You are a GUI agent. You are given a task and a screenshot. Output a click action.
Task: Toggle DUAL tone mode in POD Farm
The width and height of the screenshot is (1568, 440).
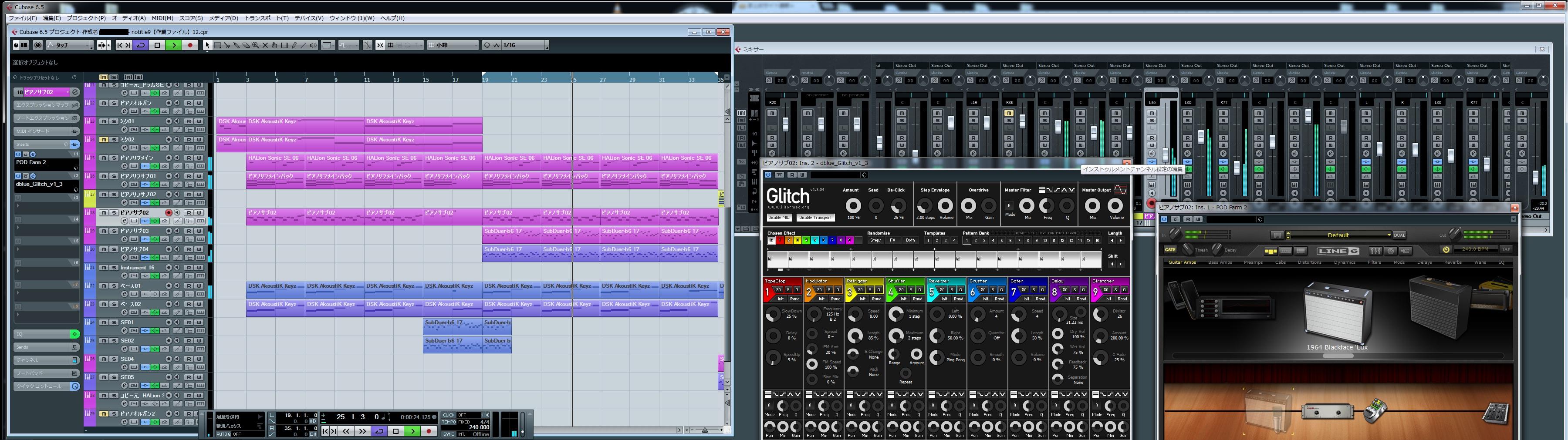pos(1399,235)
